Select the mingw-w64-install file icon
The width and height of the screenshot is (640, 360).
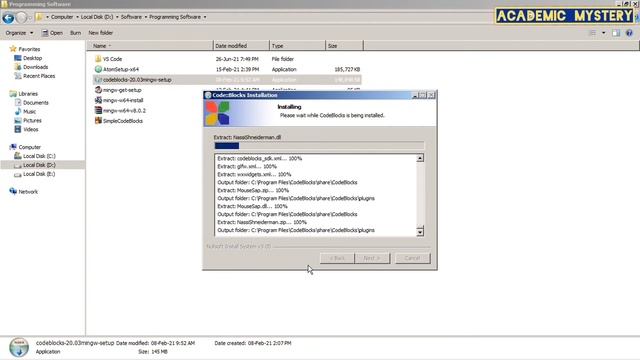pos(98,100)
